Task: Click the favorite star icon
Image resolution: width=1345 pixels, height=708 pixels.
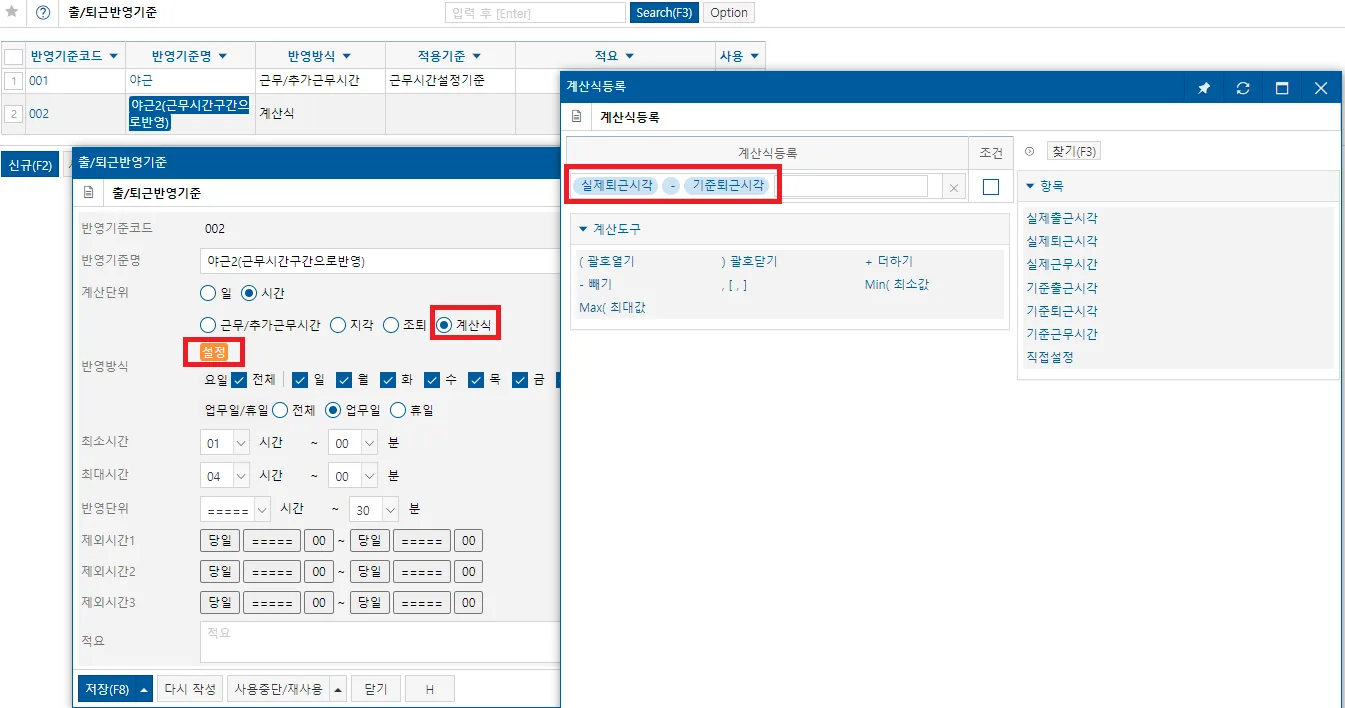Action: click(x=12, y=13)
